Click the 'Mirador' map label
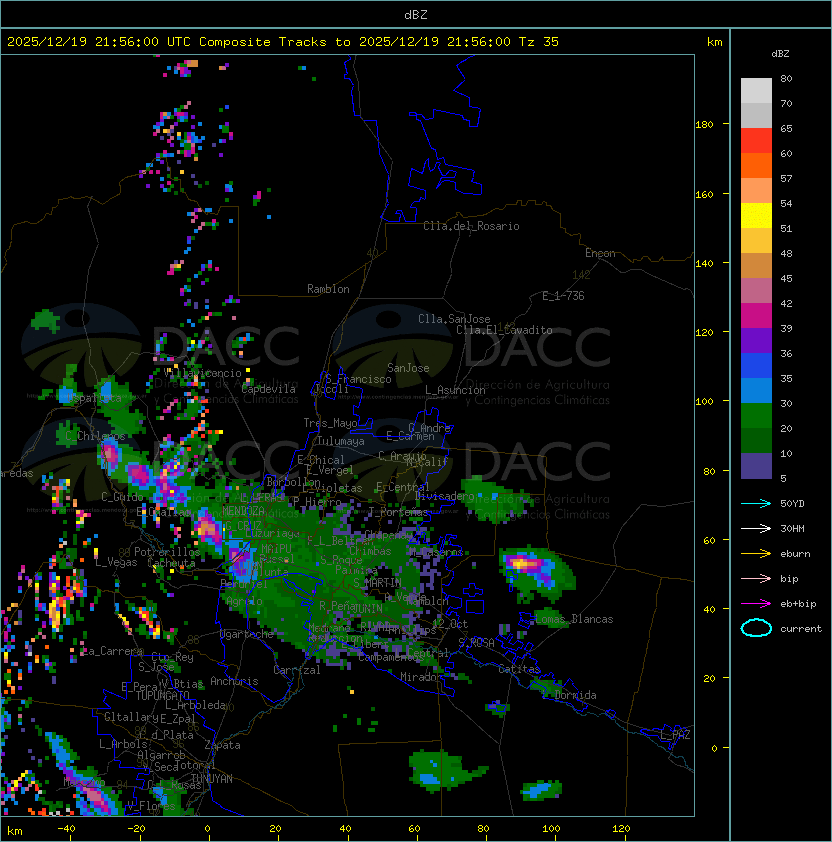Image resolution: width=832 pixels, height=842 pixels. [421, 677]
